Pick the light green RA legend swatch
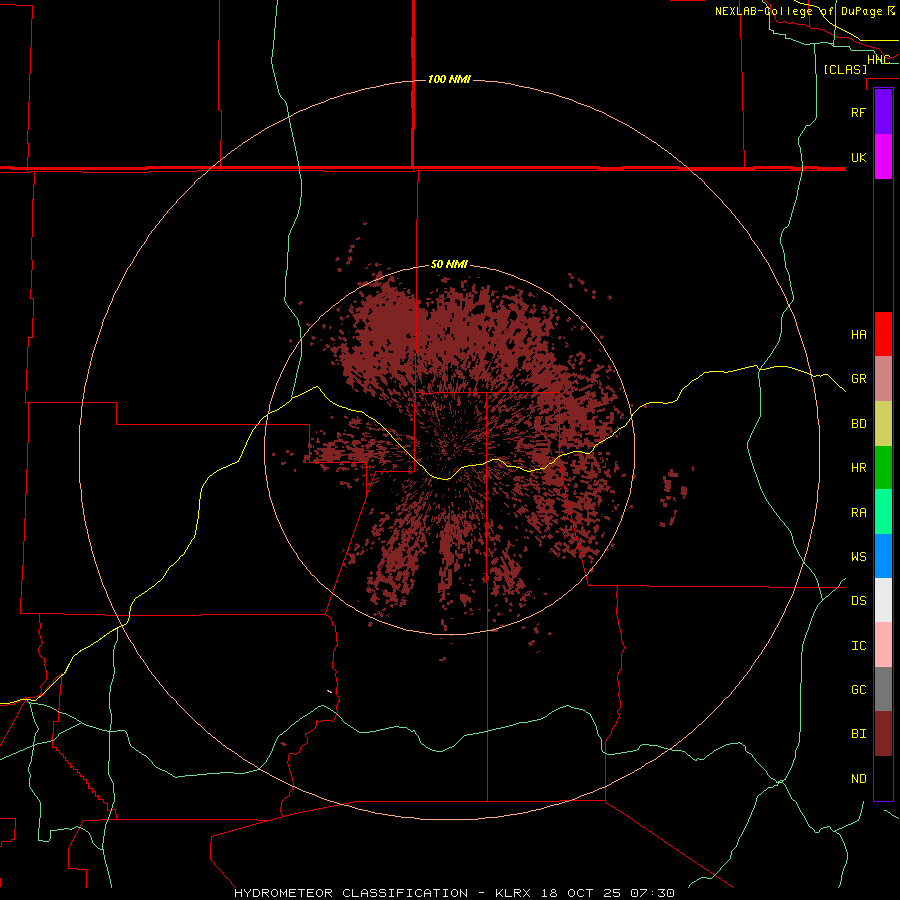900x900 pixels. 883,512
